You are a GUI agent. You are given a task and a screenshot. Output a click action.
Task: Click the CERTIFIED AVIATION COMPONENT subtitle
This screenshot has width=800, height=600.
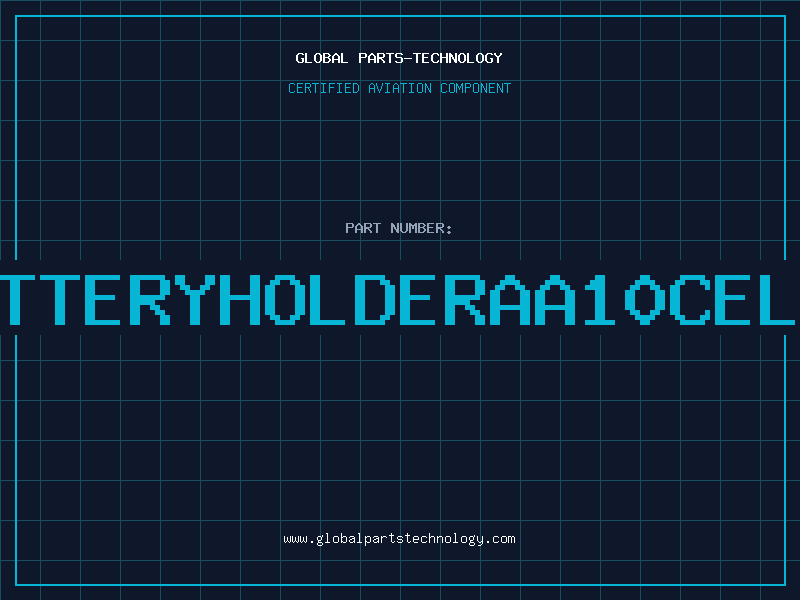point(399,89)
